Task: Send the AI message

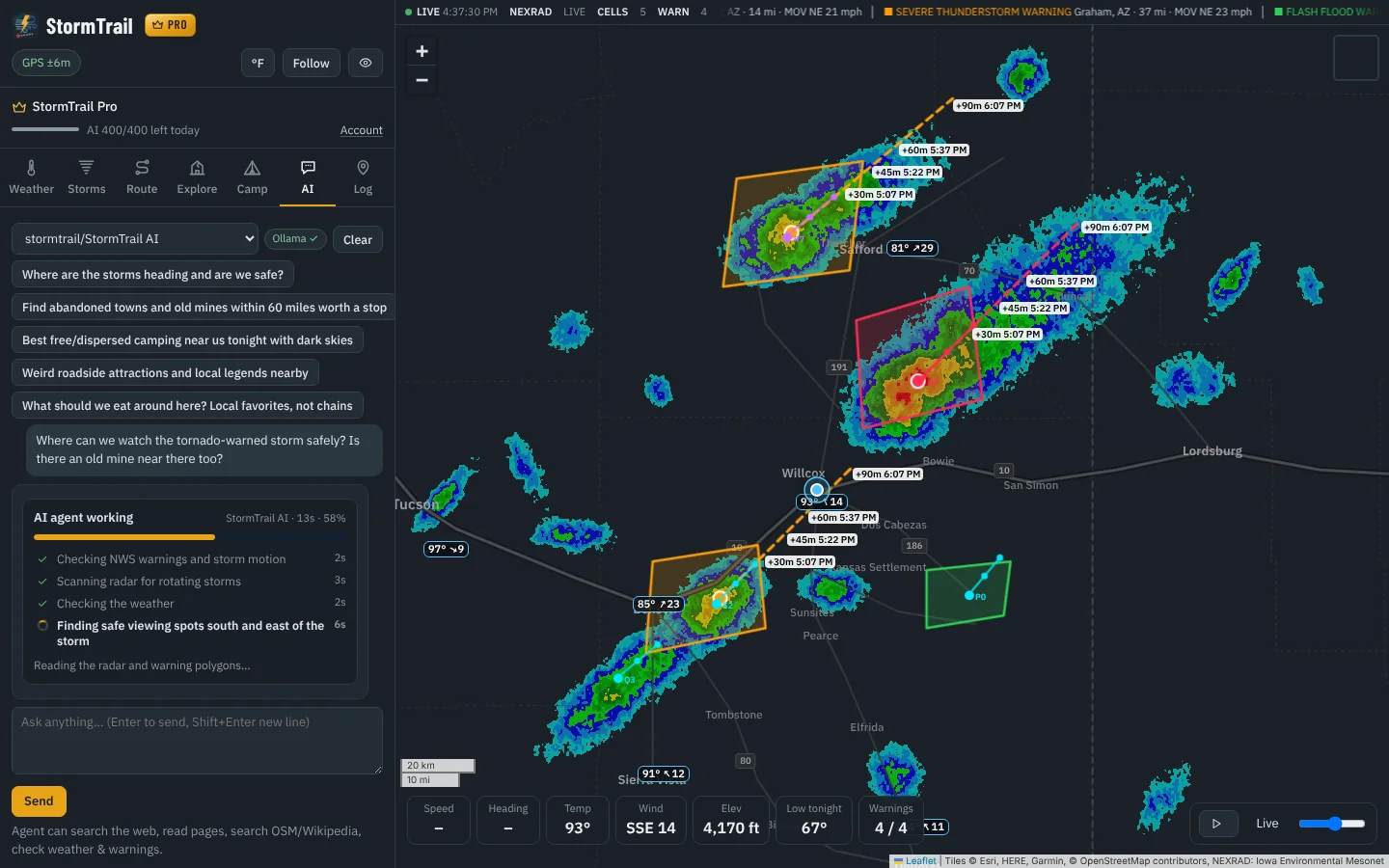Action: 39,801
